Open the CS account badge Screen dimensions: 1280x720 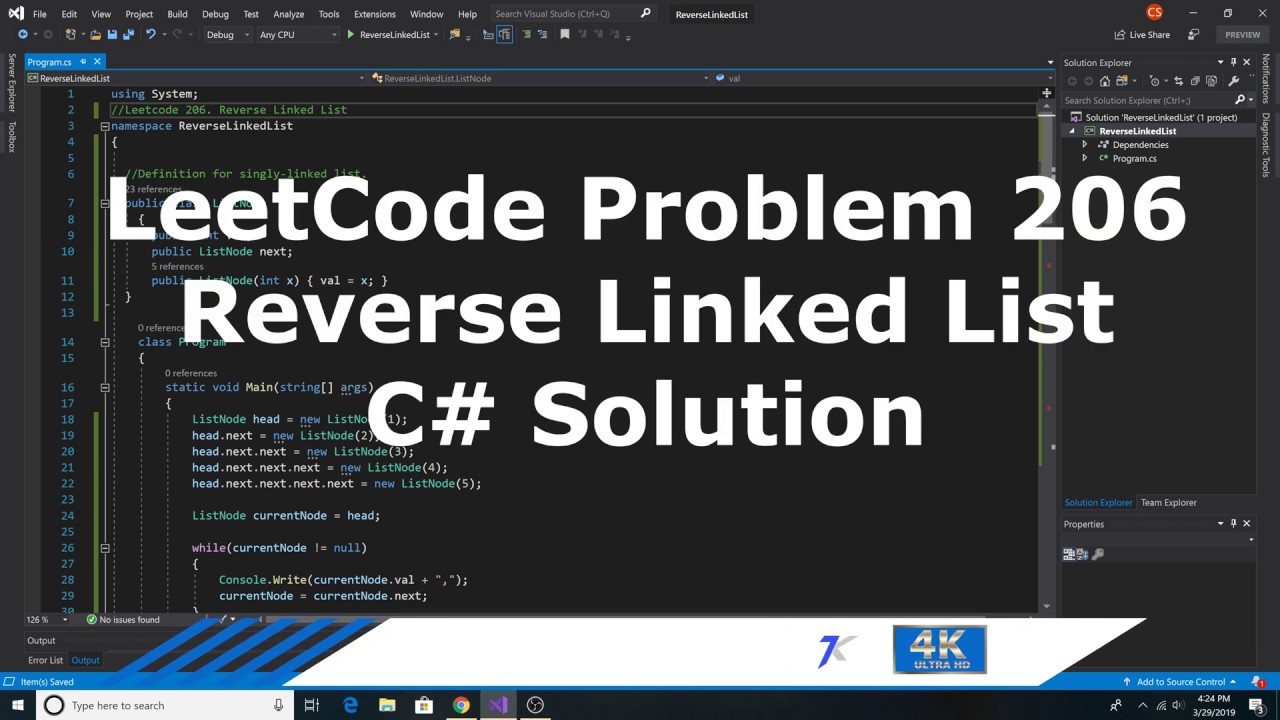coord(1155,12)
